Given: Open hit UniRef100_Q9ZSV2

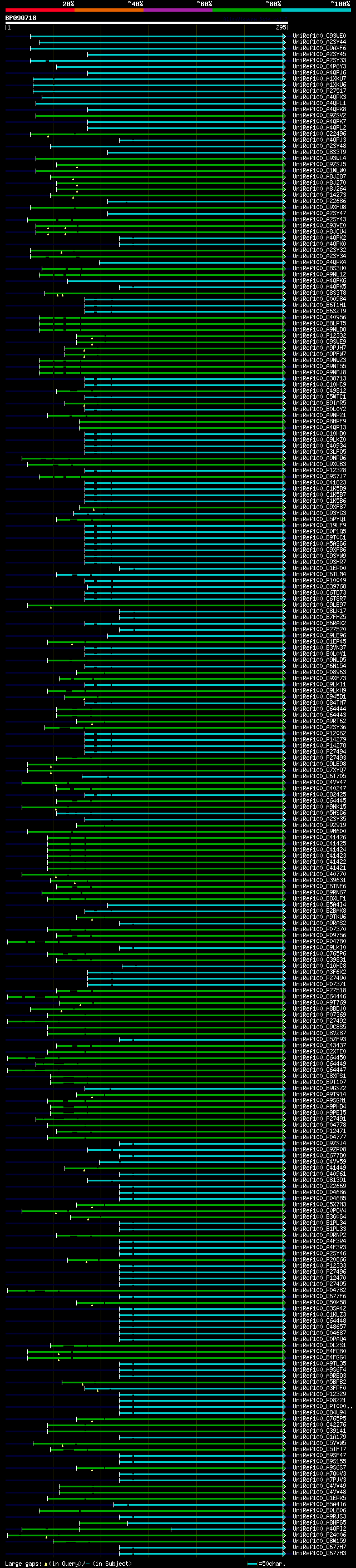Looking at the screenshot, I should pos(319,116).
